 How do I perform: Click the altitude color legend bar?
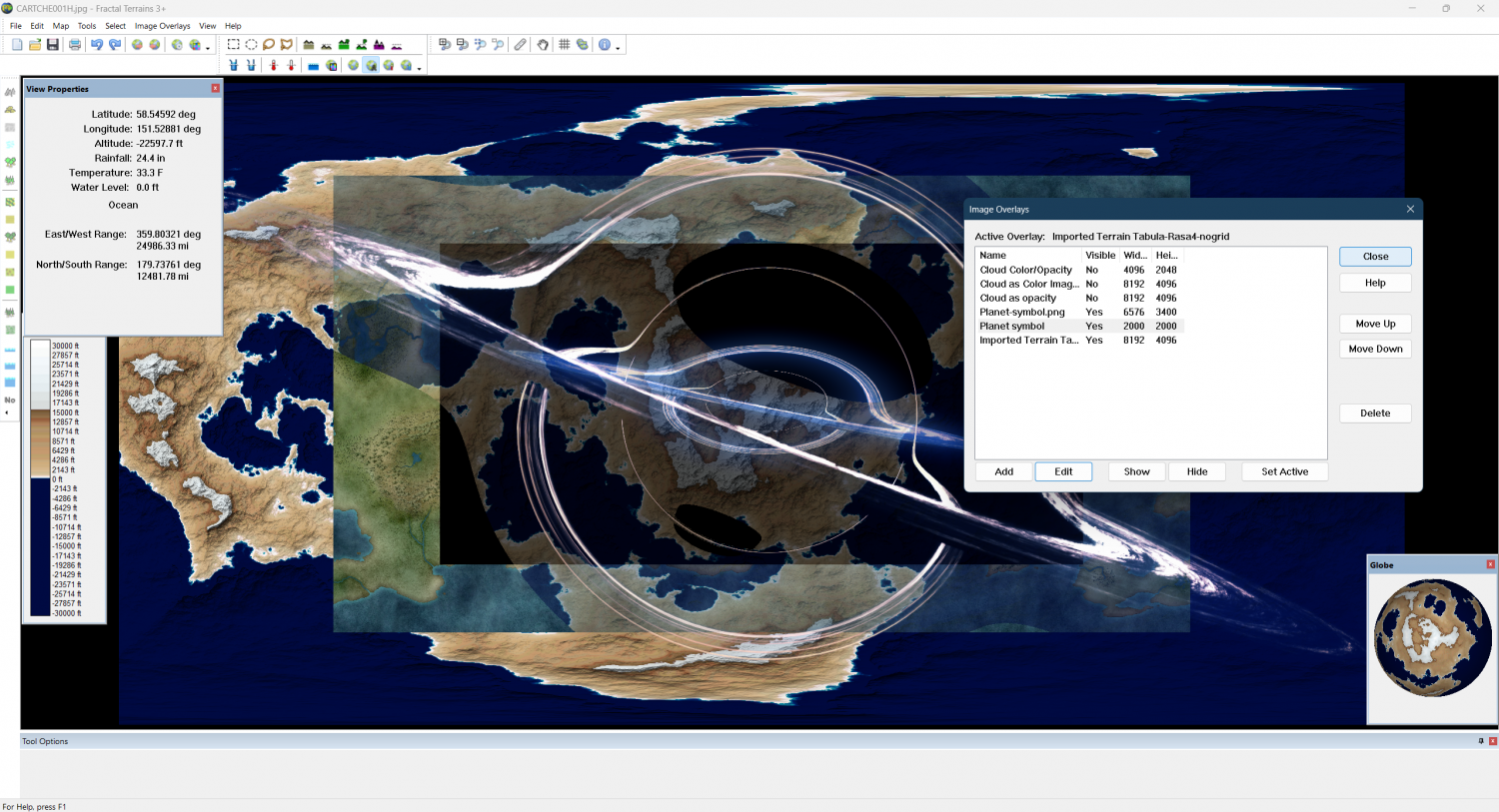[x=40, y=478]
